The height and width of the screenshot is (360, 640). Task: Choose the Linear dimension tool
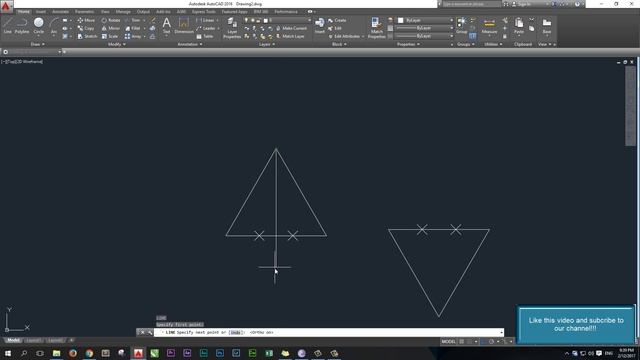click(x=205, y=20)
